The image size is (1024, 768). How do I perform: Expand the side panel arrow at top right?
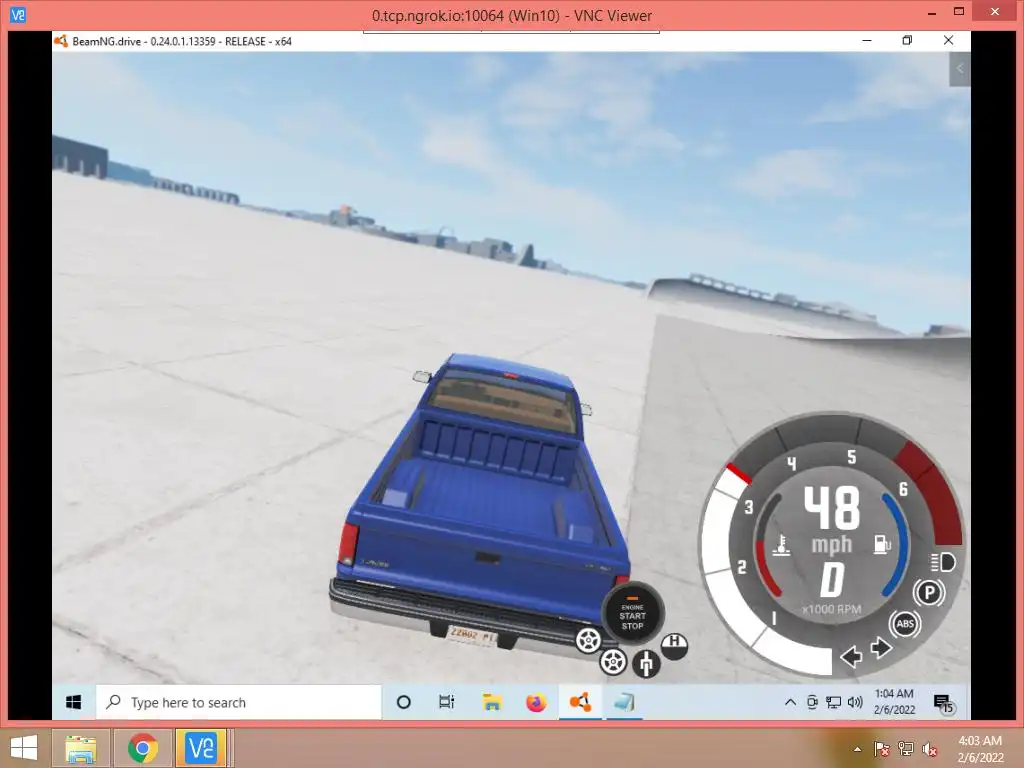click(x=959, y=69)
